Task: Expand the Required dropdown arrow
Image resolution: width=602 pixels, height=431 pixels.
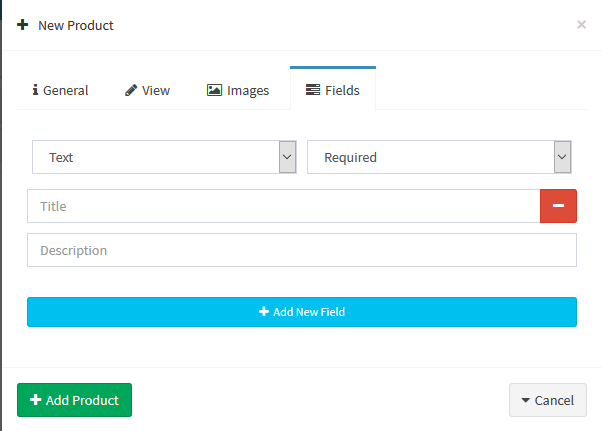Action: click(562, 157)
